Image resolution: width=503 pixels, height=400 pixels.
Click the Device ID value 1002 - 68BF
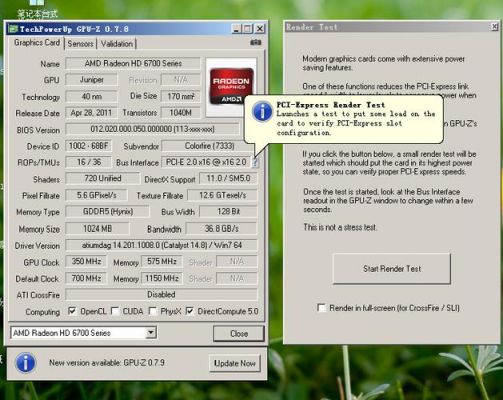89,146
